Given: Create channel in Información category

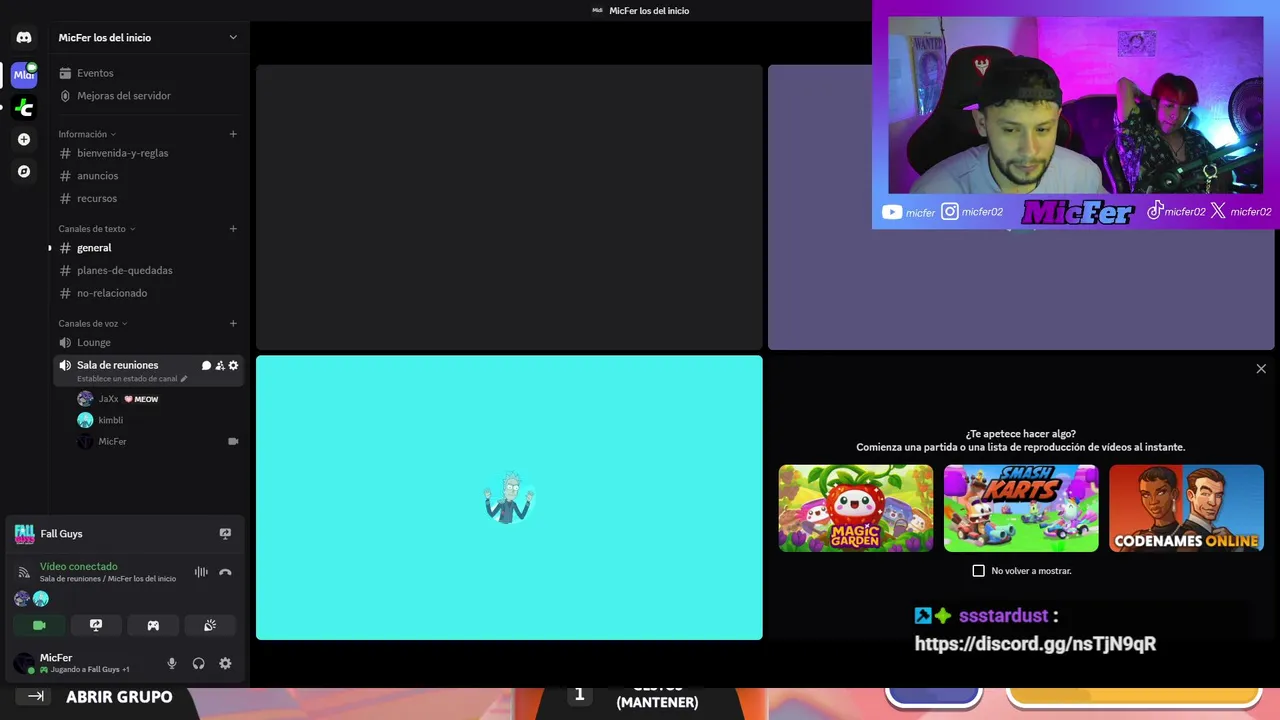Looking at the screenshot, I should (233, 134).
